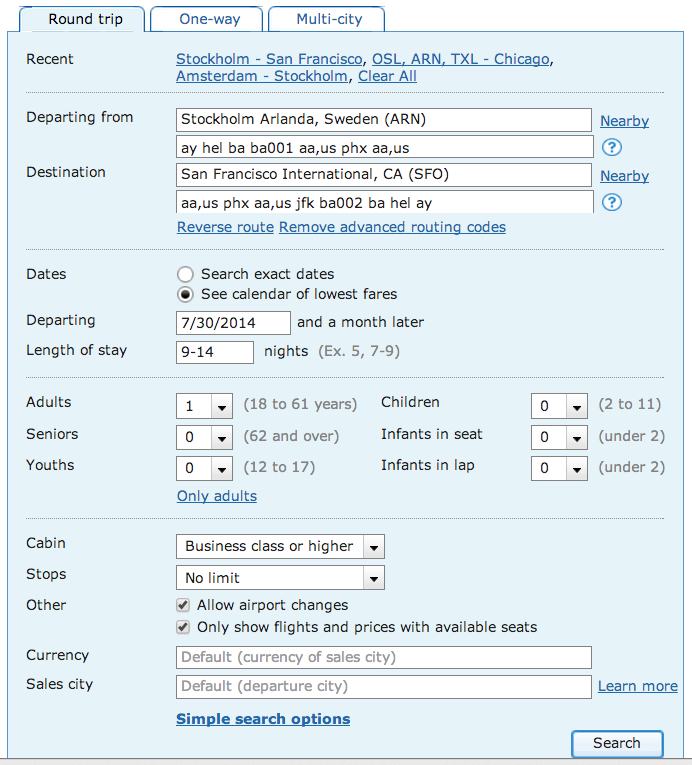This screenshot has height=765, width=692.
Task: Open the Adults count dropdown
Action: point(205,406)
